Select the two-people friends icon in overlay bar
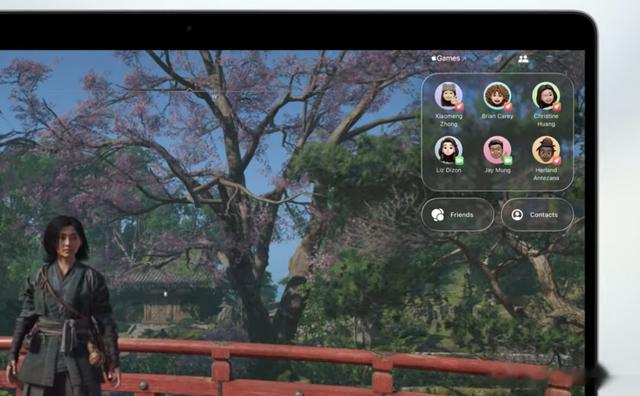 point(523,59)
